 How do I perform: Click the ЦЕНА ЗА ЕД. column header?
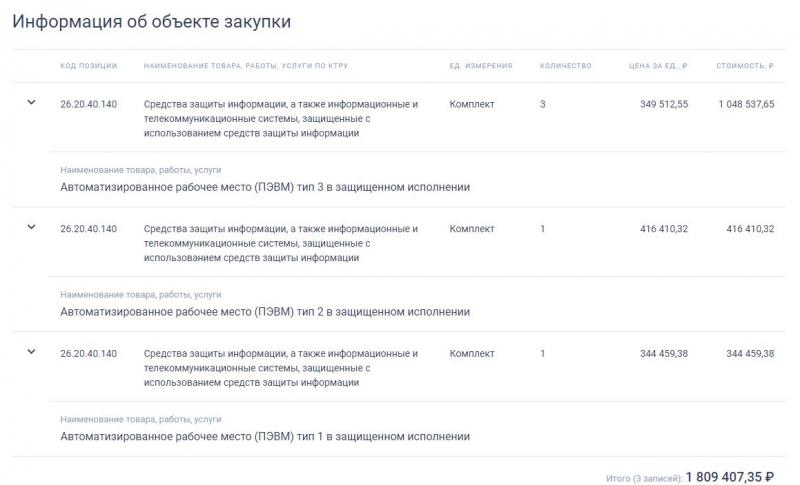[658, 66]
